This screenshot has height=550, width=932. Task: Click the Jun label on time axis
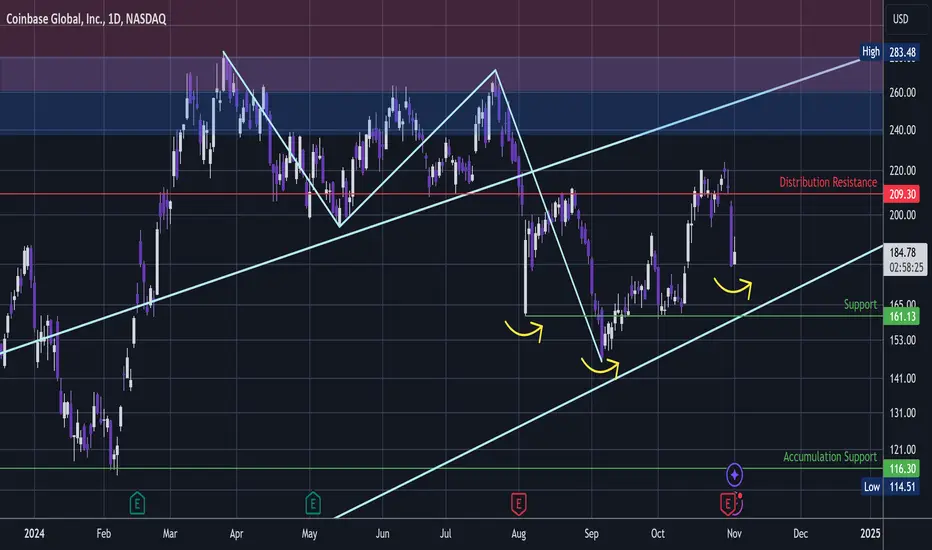382,533
